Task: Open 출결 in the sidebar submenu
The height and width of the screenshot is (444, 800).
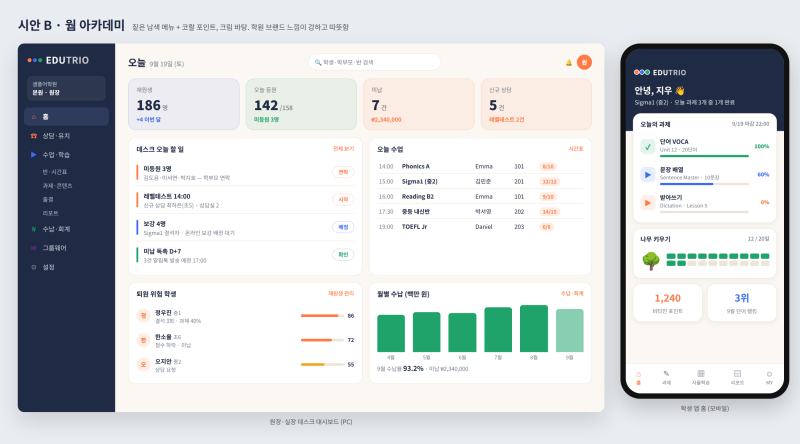Action: 48,200
